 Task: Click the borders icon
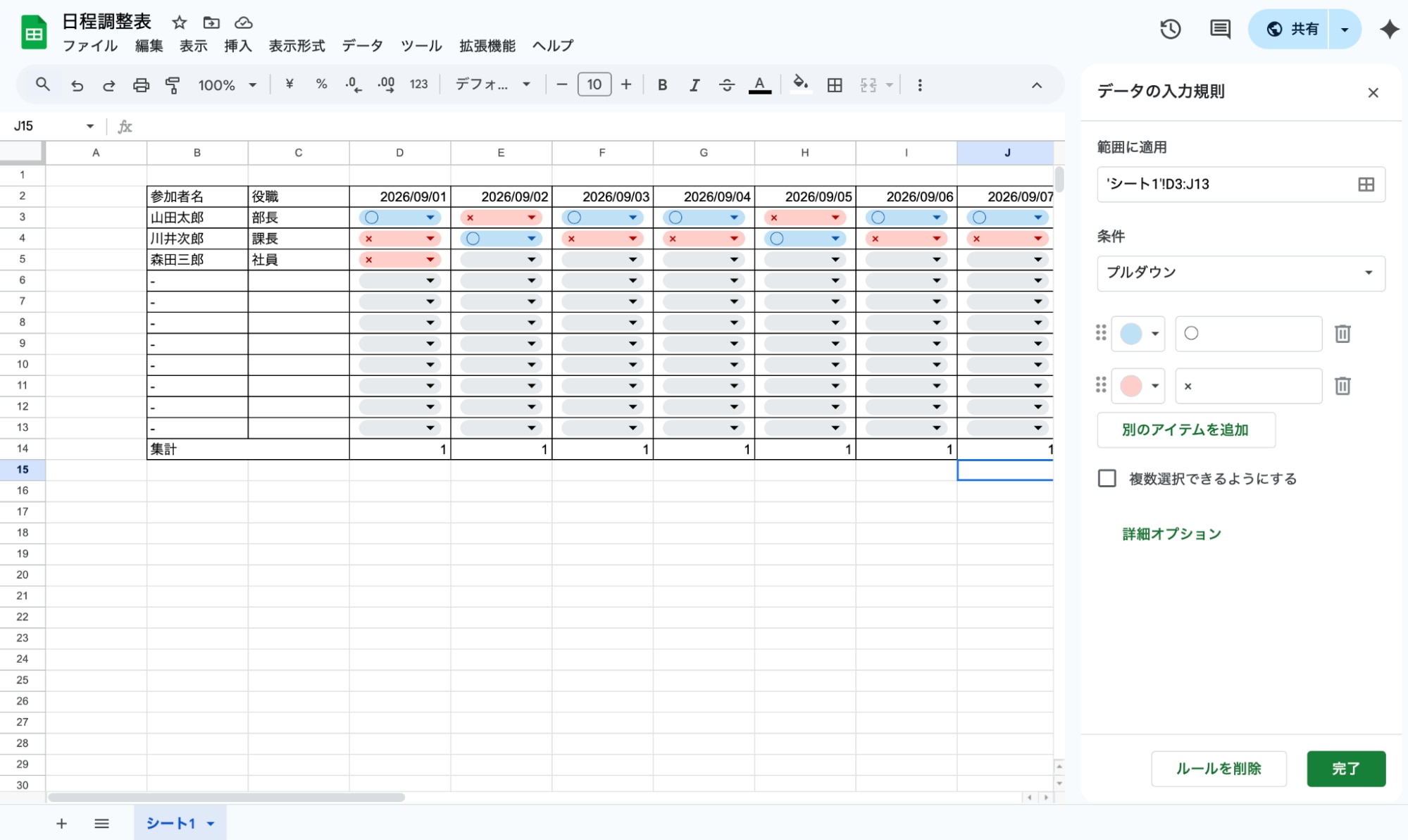pyautogui.click(x=835, y=85)
